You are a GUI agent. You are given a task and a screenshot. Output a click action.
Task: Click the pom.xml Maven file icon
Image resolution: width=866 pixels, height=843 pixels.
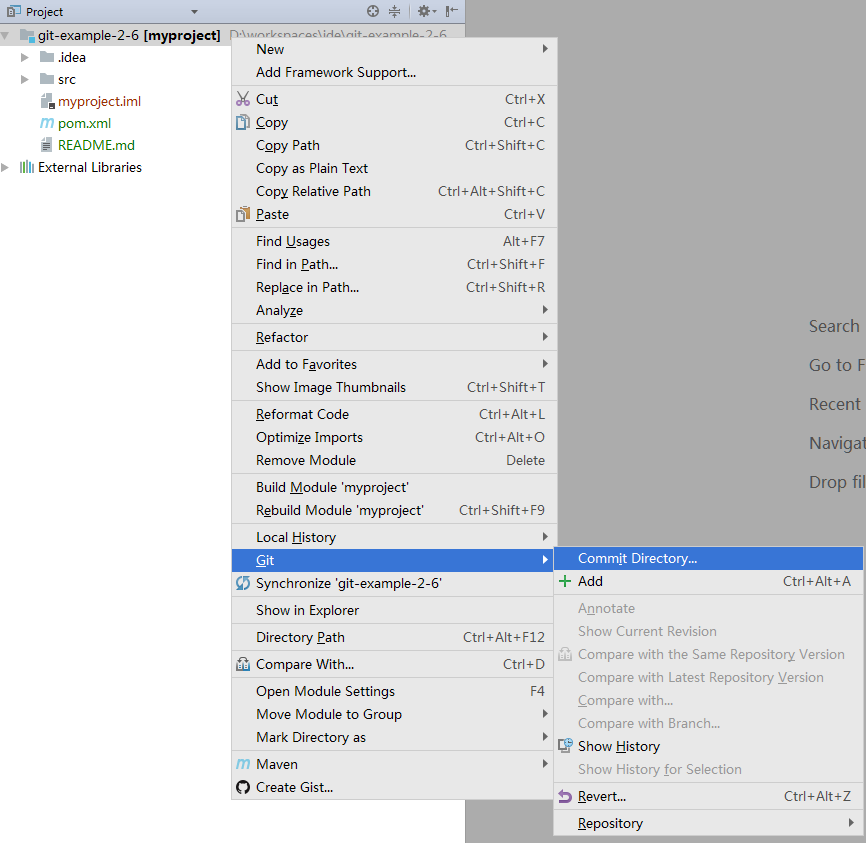pos(47,123)
